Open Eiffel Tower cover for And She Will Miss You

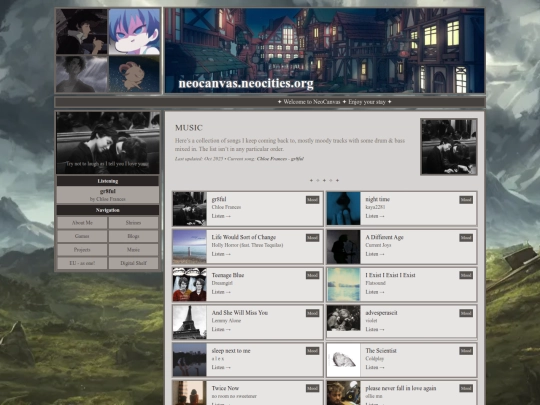pos(190,322)
